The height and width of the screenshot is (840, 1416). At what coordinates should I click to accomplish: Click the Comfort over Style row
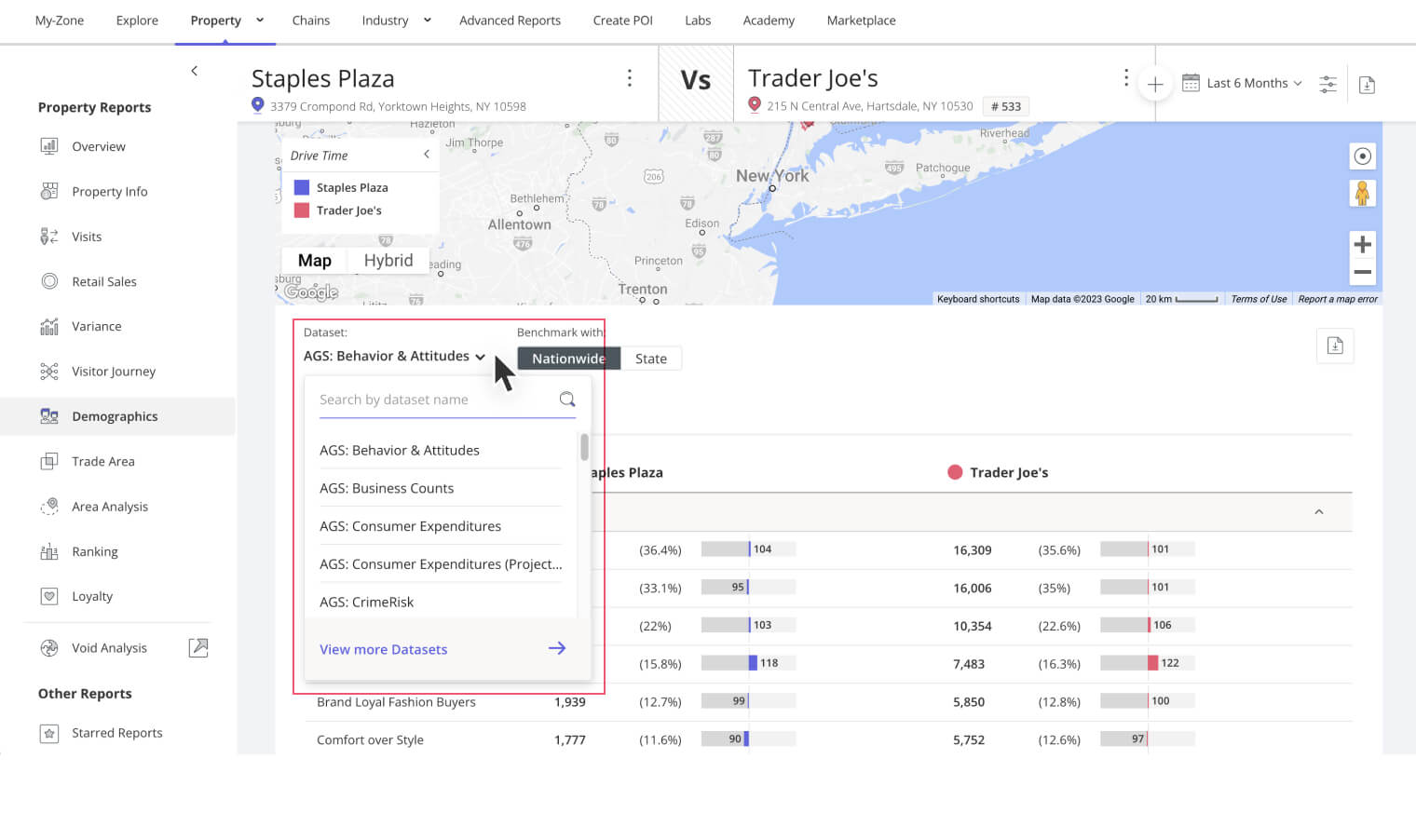click(x=829, y=739)
